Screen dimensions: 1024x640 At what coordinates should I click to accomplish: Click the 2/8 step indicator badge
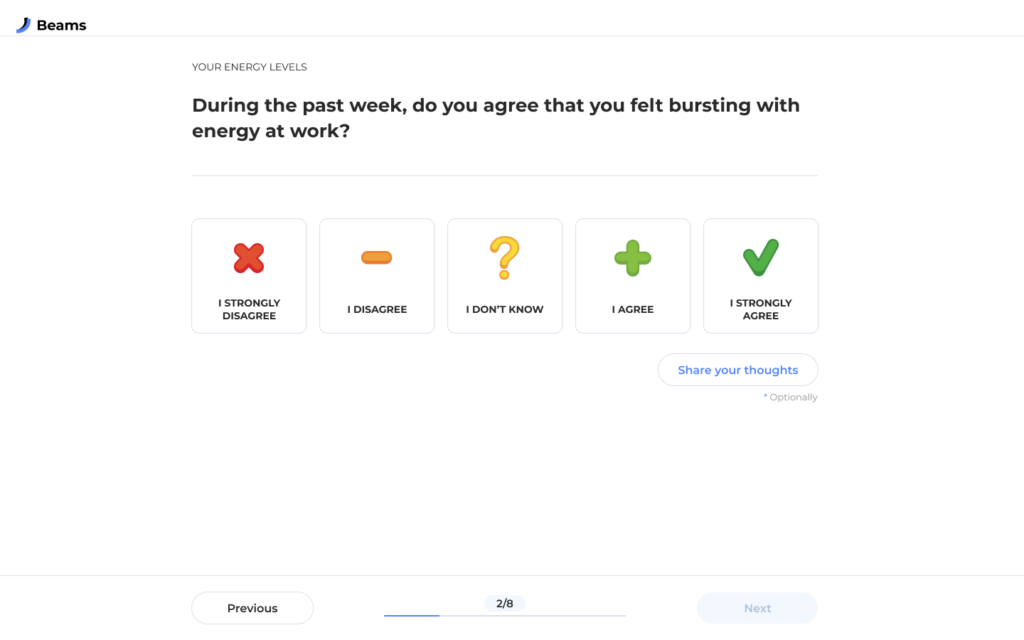505,603
